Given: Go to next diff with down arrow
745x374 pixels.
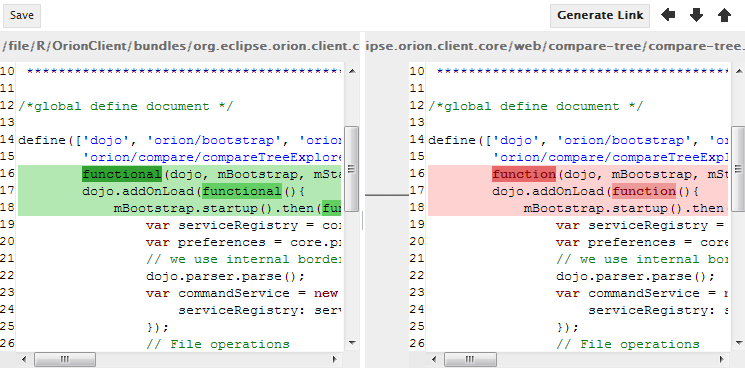Looking at the screenshot, I should [696, 15].
